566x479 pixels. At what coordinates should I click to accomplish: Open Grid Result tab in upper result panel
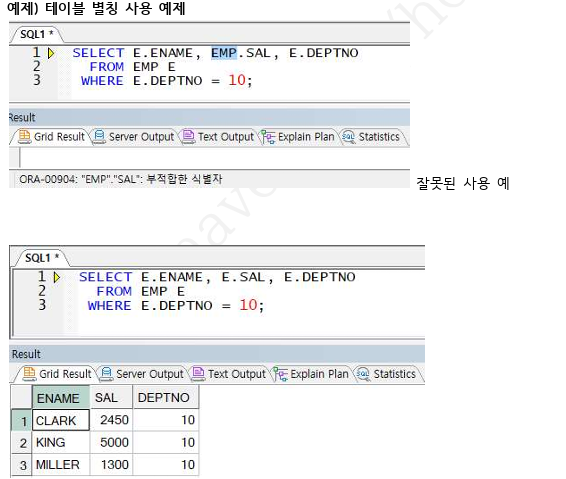tap(51, 137)
